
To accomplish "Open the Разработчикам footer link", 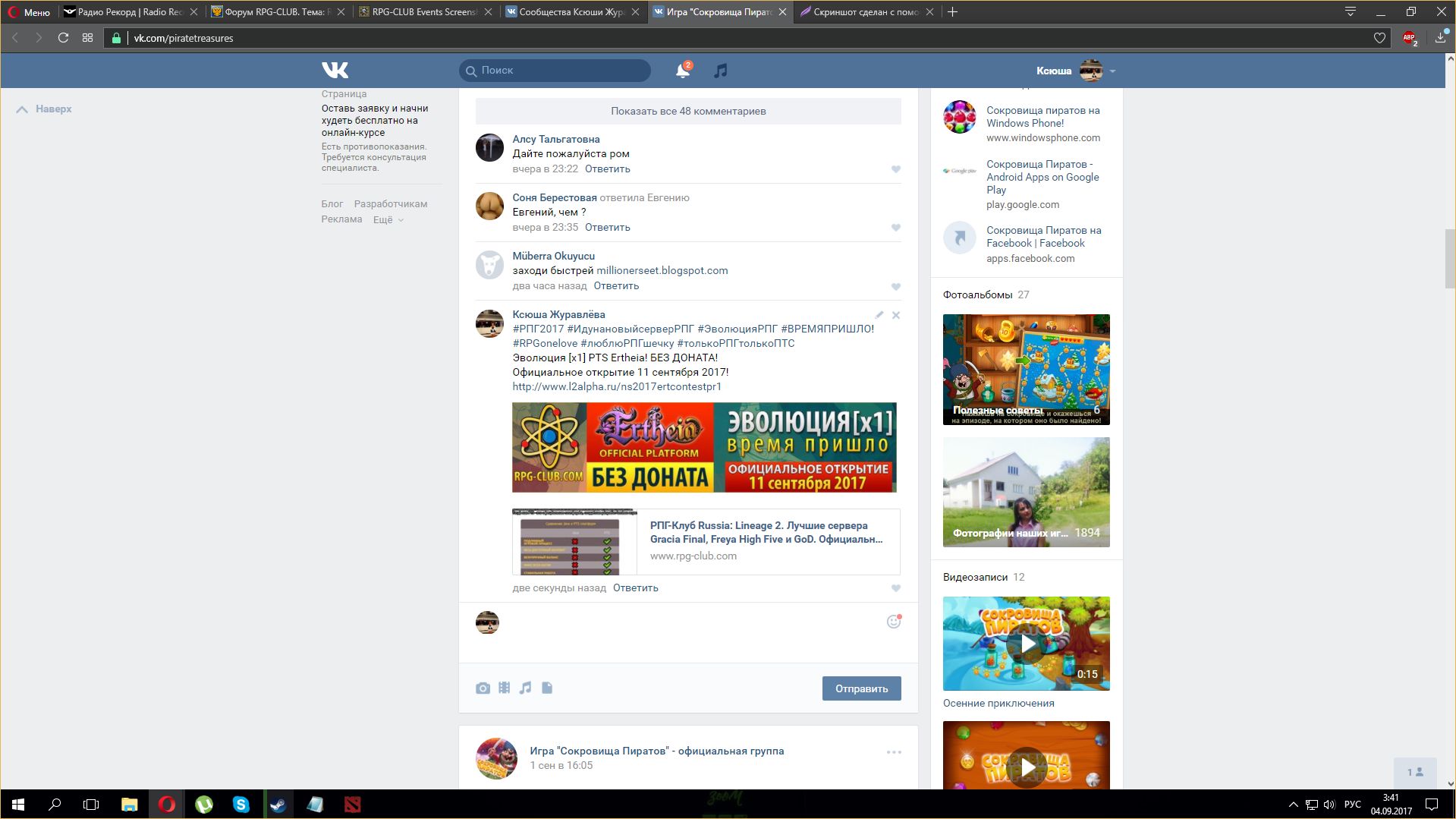I will point(390,204).
